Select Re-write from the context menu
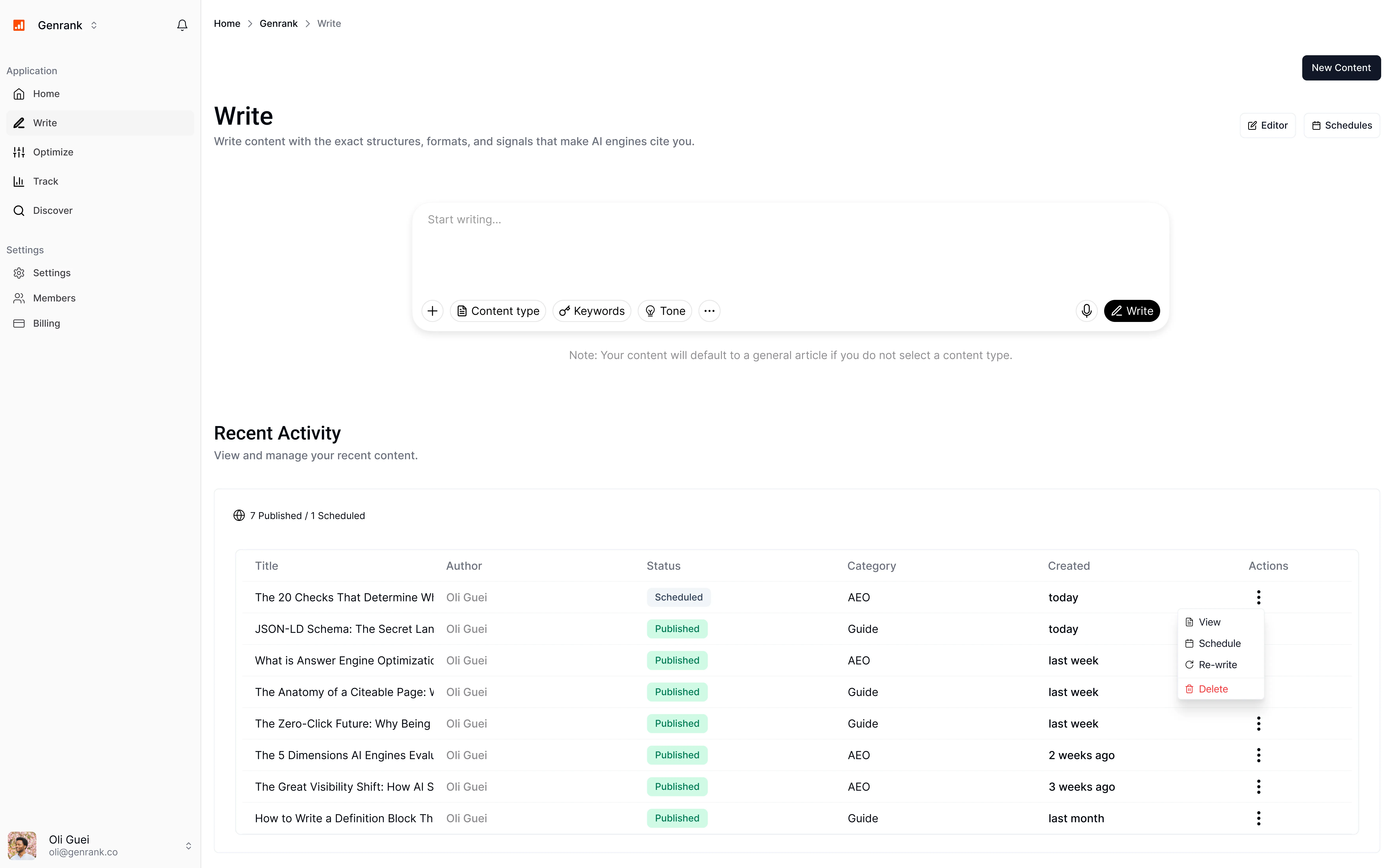 pos(1218,664)
